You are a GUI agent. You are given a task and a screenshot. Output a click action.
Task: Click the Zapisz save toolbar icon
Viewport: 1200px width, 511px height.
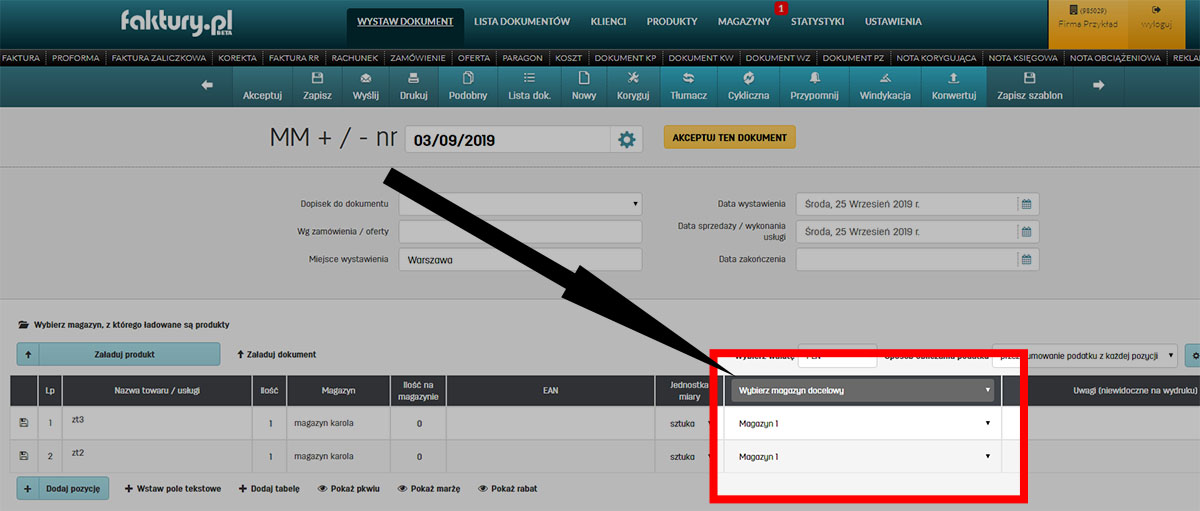317,79
